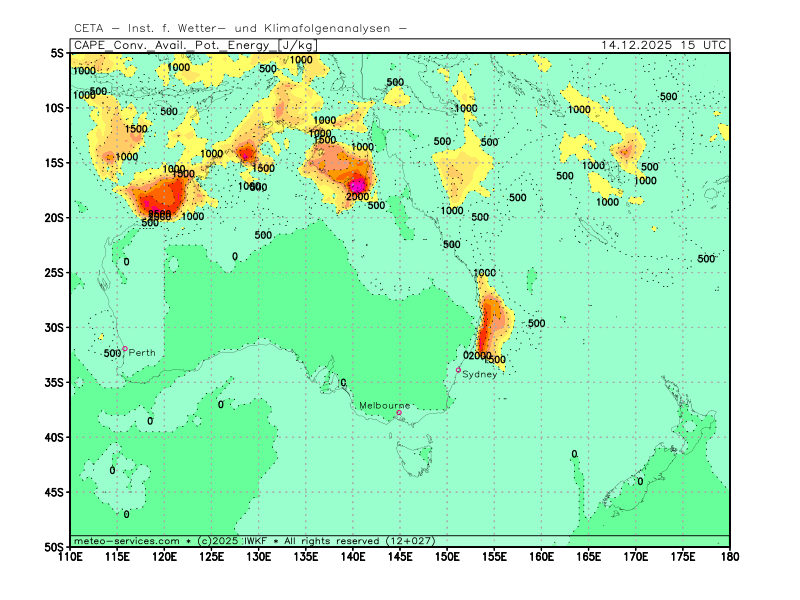Select the Sydney city name label

480,374
